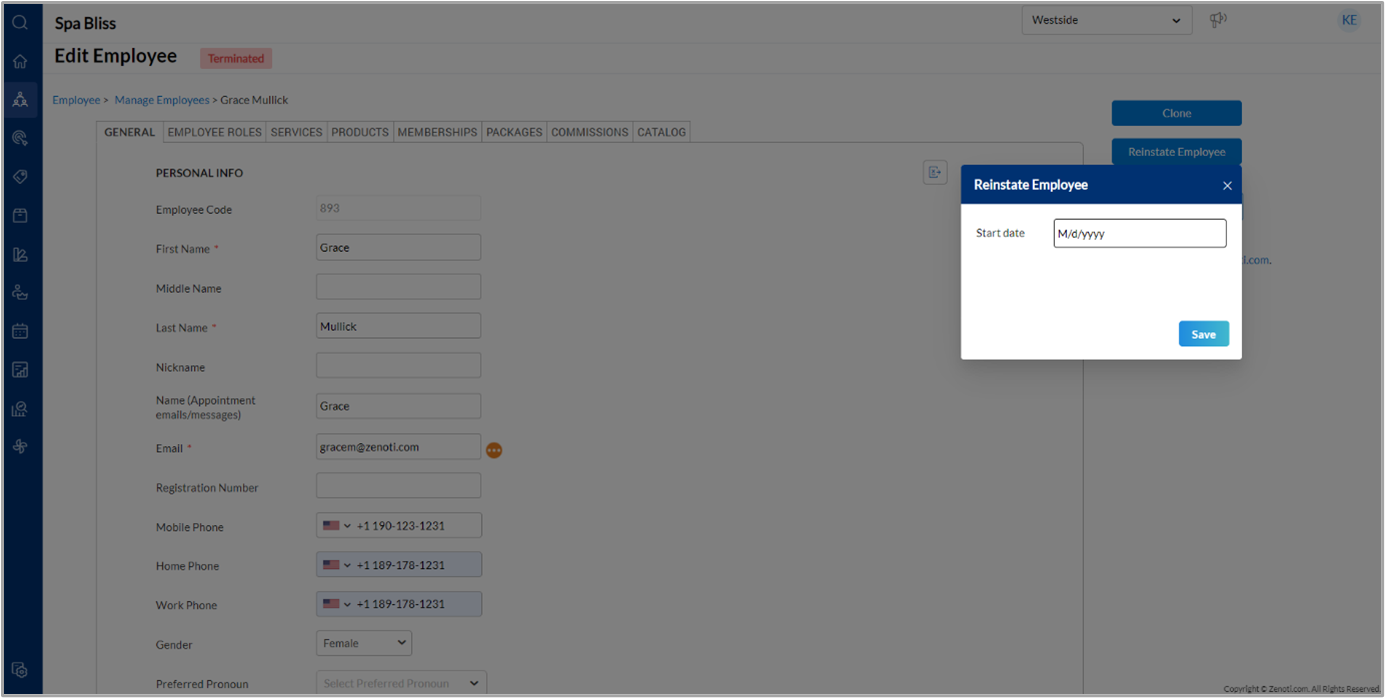Screen dimensions: 1385x698
Task: Open the Memberships tab
Action: pyautogui.click(x=437, y=132)
